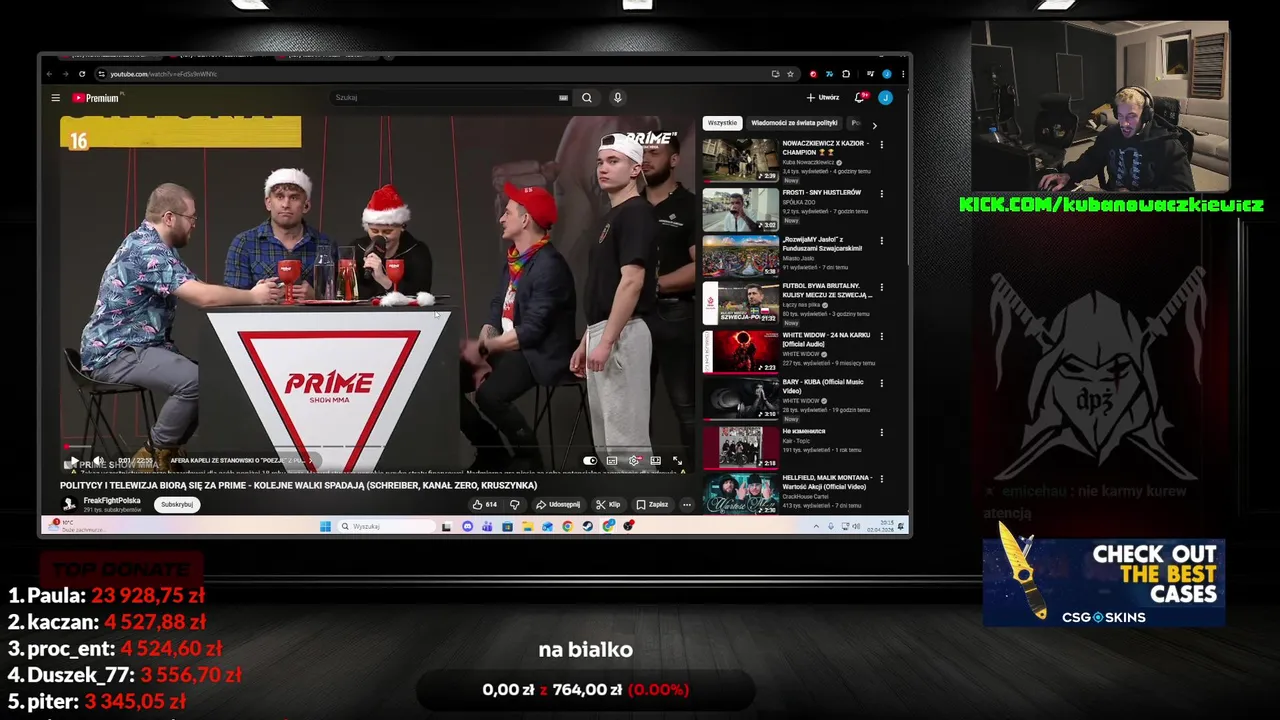Activate voice search microphone icon
This screenshot has width=1280, height=720.
point(617,98)
